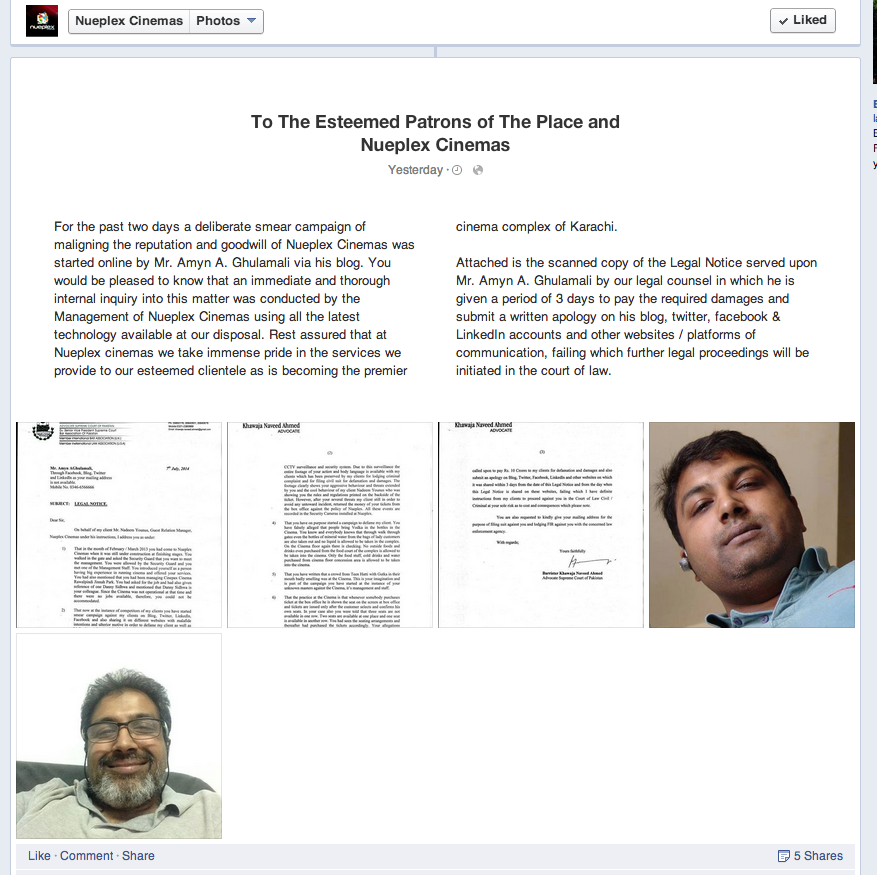Screen dimensions: 877x875
Task: Open the Nueplex Cinemas page tab
Action: click(x=129, y=21)
